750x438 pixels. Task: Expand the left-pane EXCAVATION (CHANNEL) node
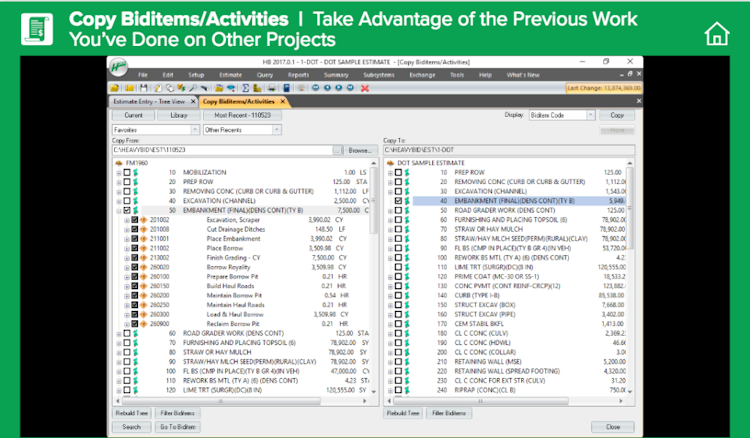119,201
